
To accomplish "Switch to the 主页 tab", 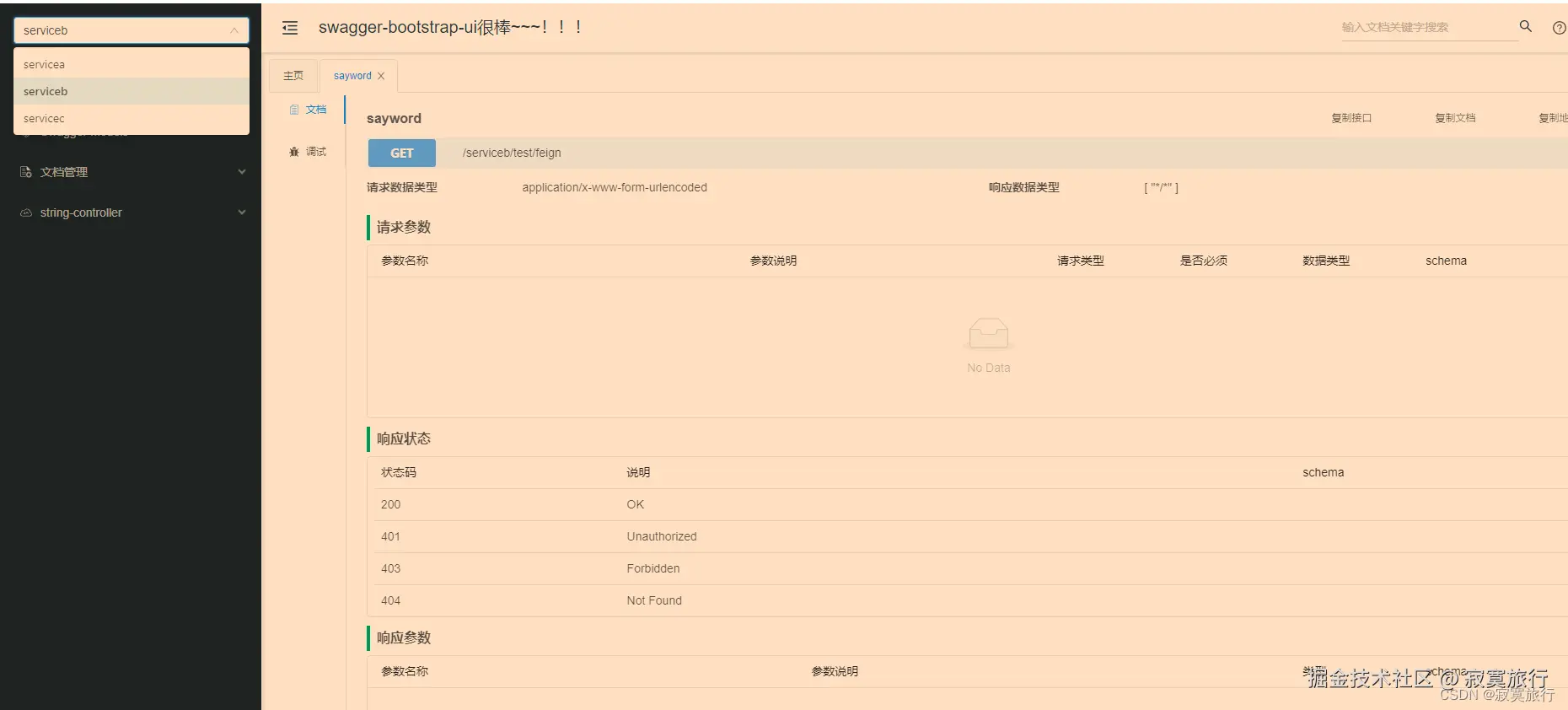I will point(293,76).
